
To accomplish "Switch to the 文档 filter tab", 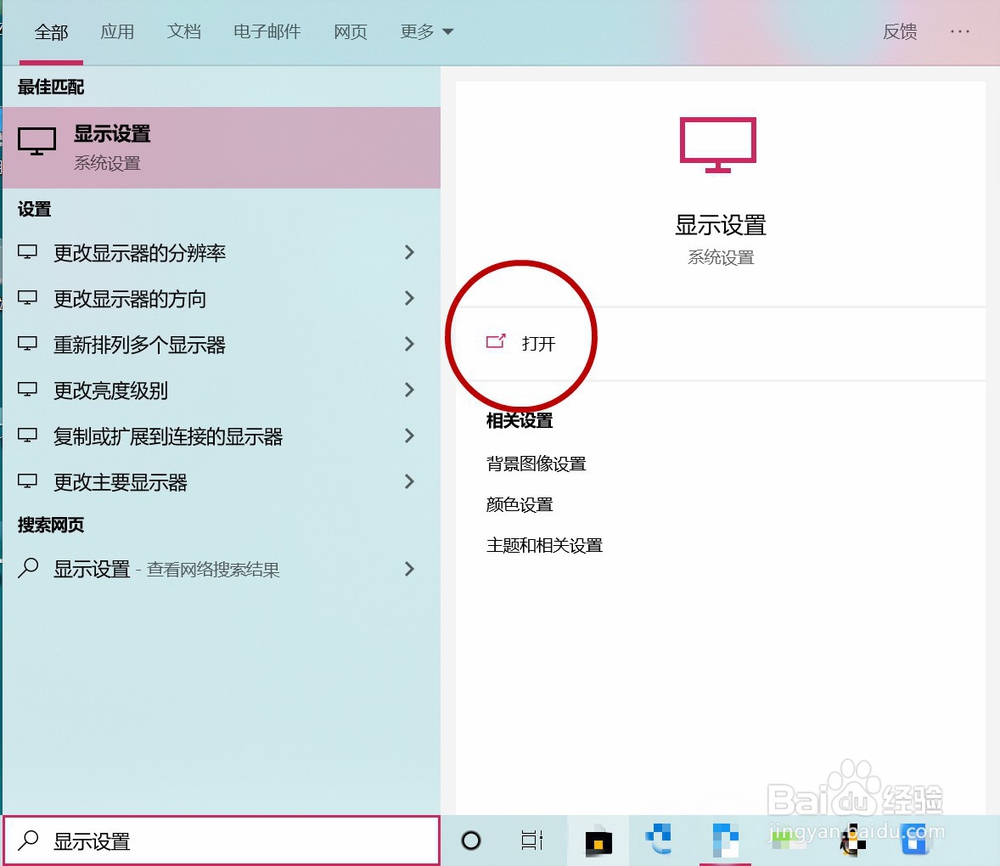I will pos(183,31).
